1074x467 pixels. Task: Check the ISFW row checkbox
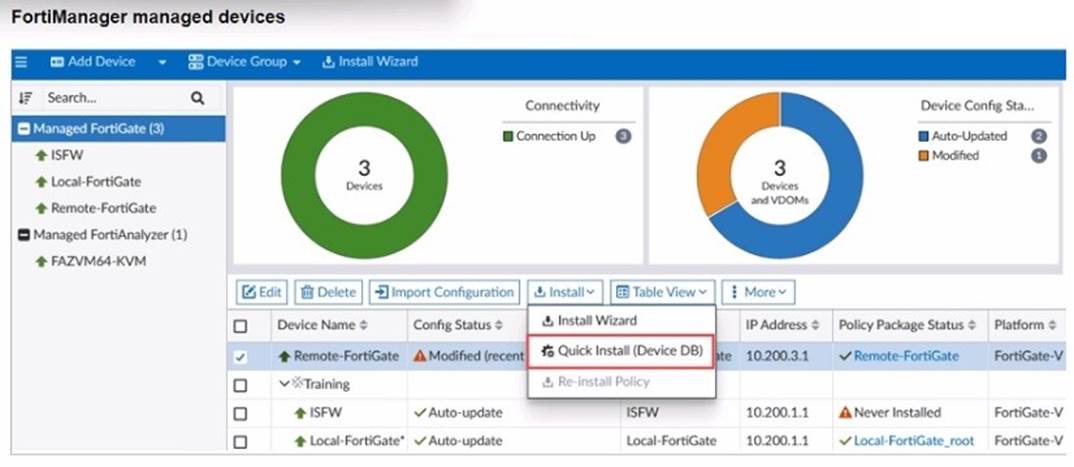click(x=240, y=414)
